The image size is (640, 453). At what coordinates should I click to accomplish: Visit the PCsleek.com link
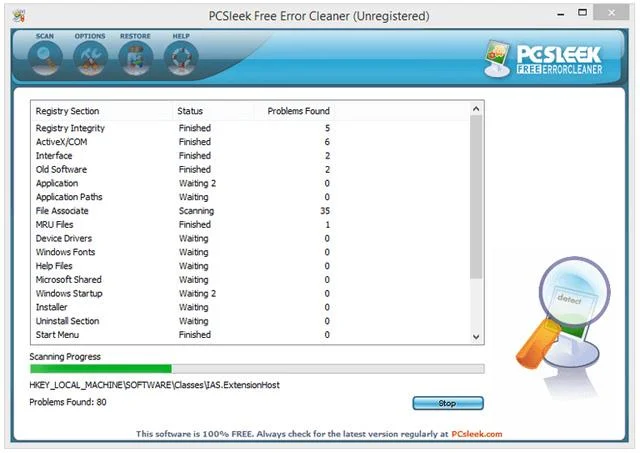[x=477, y=434]
